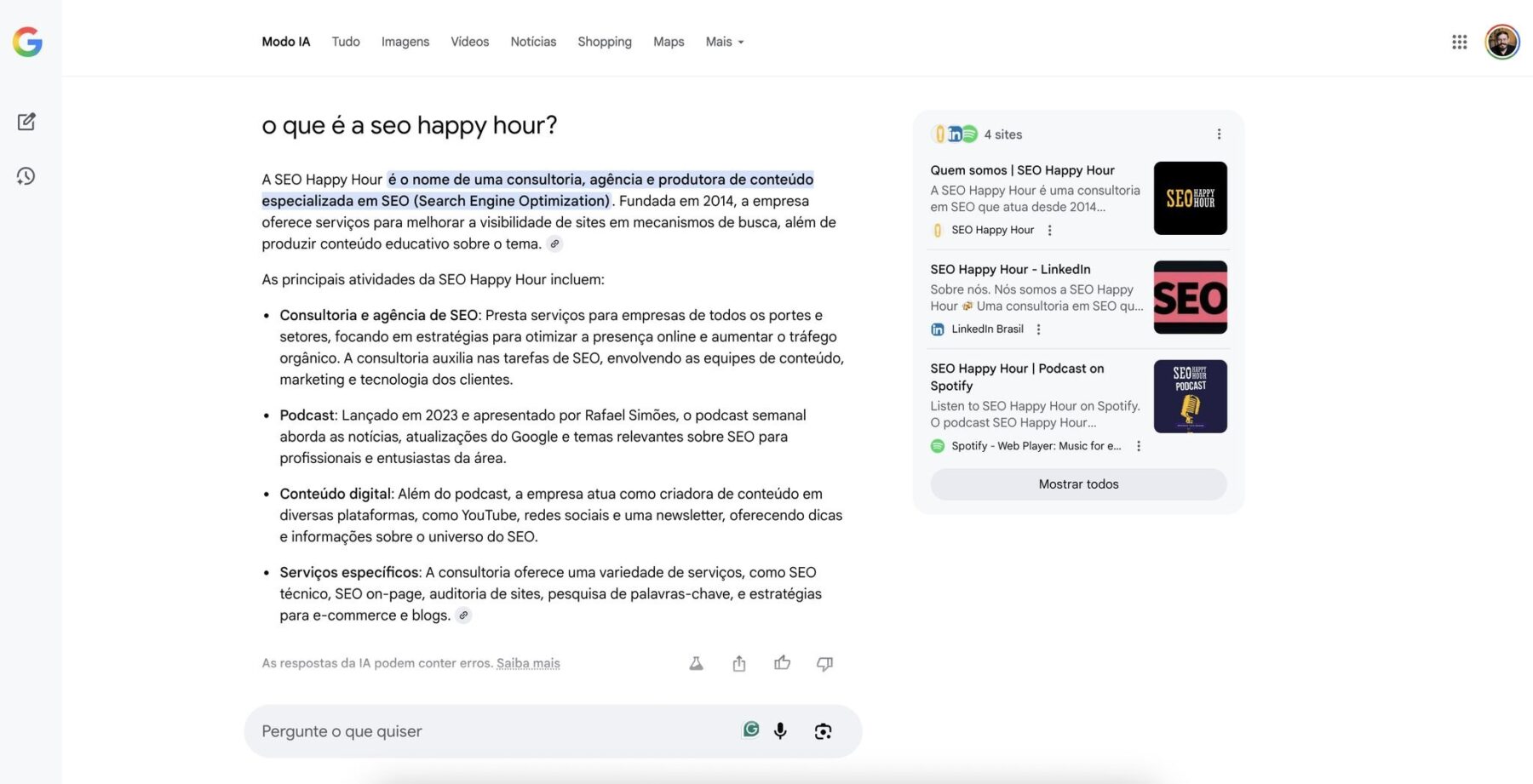Open the Saiba mais link
Screen dimensions: 1533x784
[x=528, y=663]
